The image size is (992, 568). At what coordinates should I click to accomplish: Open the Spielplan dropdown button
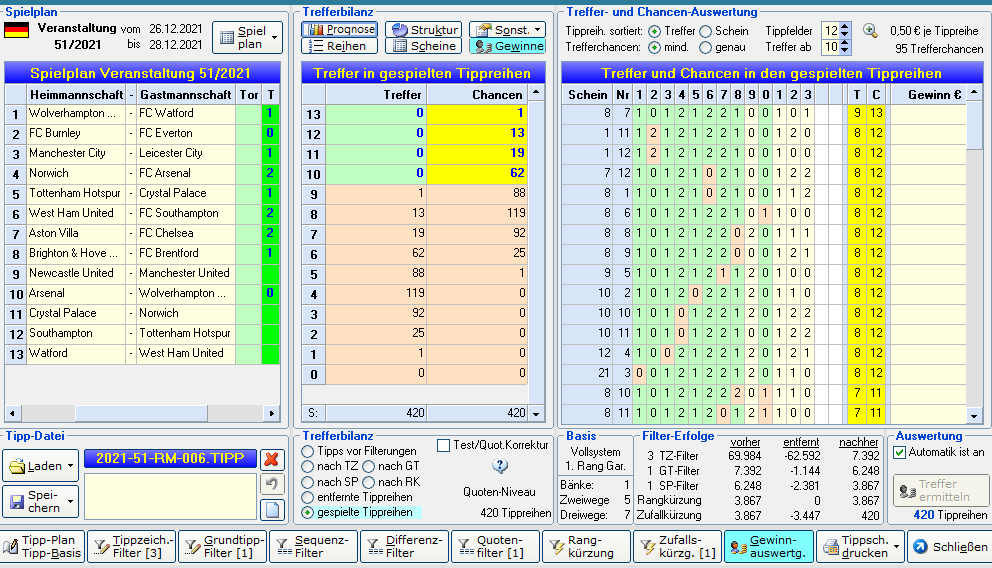(247, 37)
